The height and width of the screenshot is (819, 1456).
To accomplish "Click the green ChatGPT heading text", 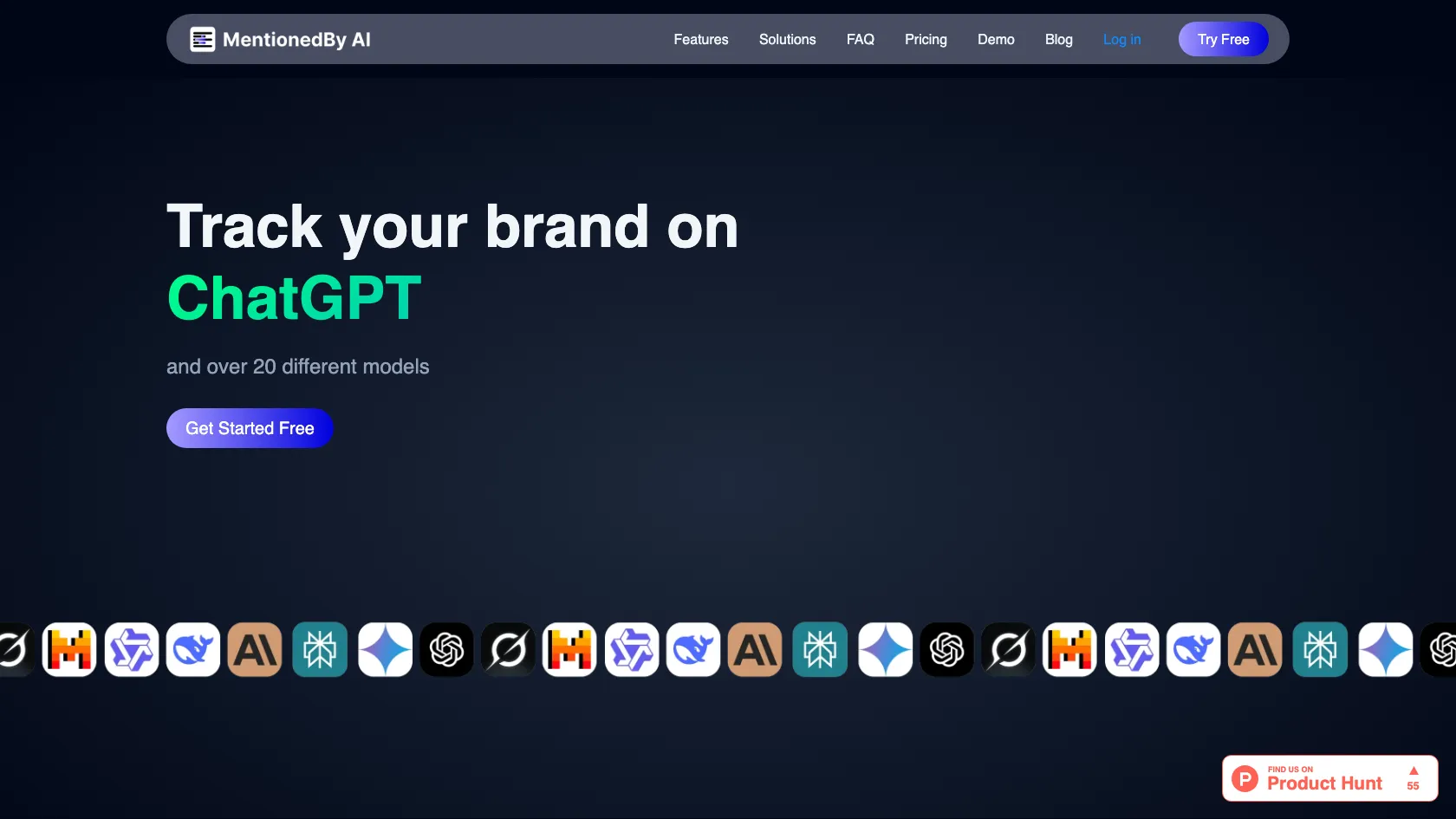I will click(295, 298).
